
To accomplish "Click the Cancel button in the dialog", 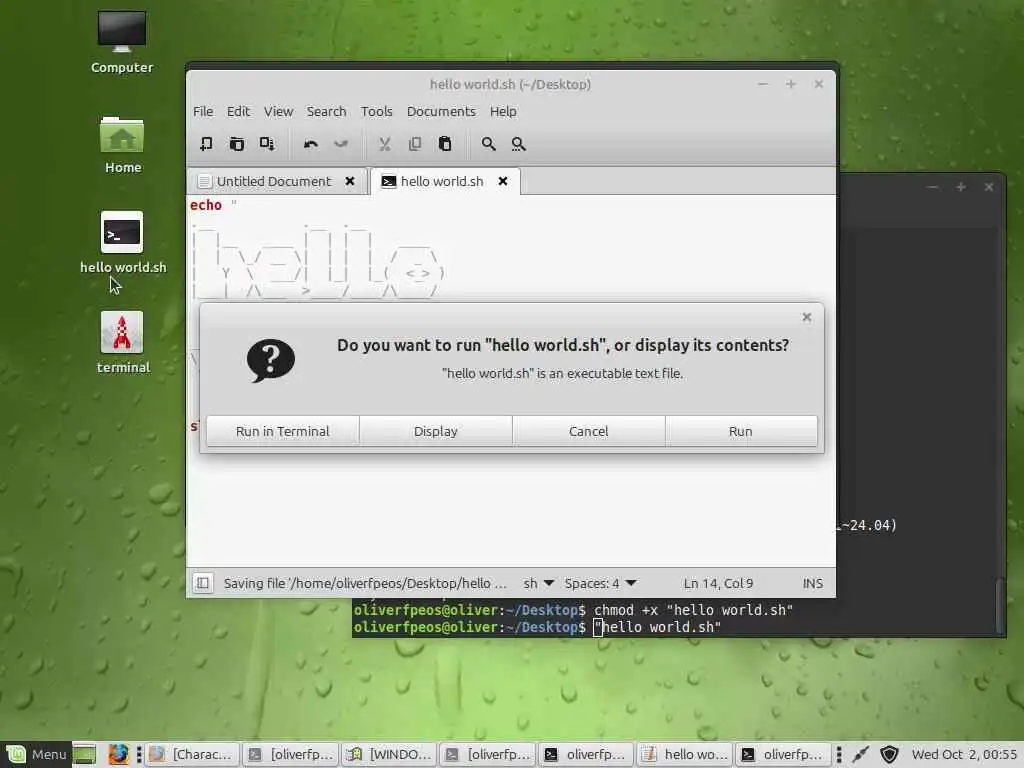I will click(588, 431).
